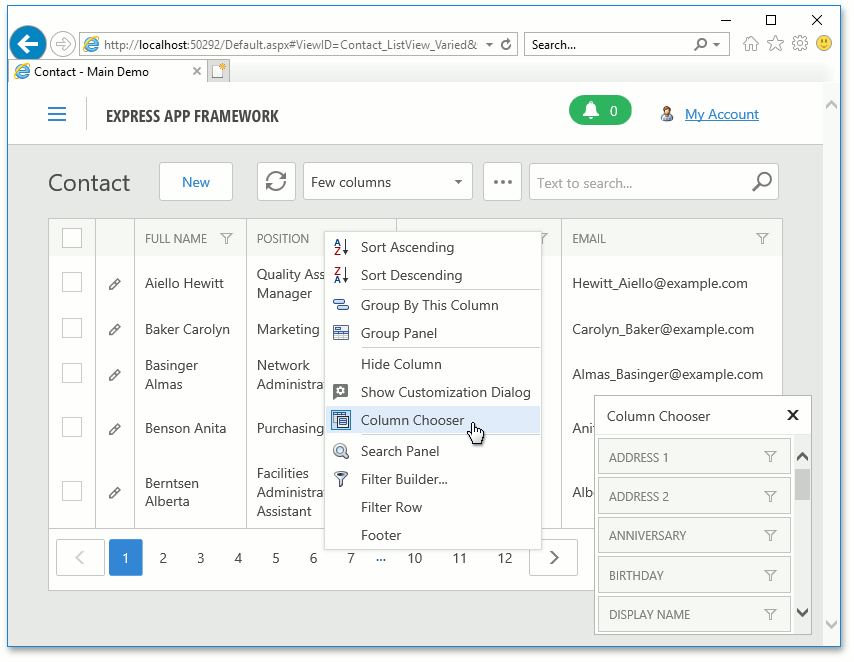Go to page 5 in pager

[276, 558]
